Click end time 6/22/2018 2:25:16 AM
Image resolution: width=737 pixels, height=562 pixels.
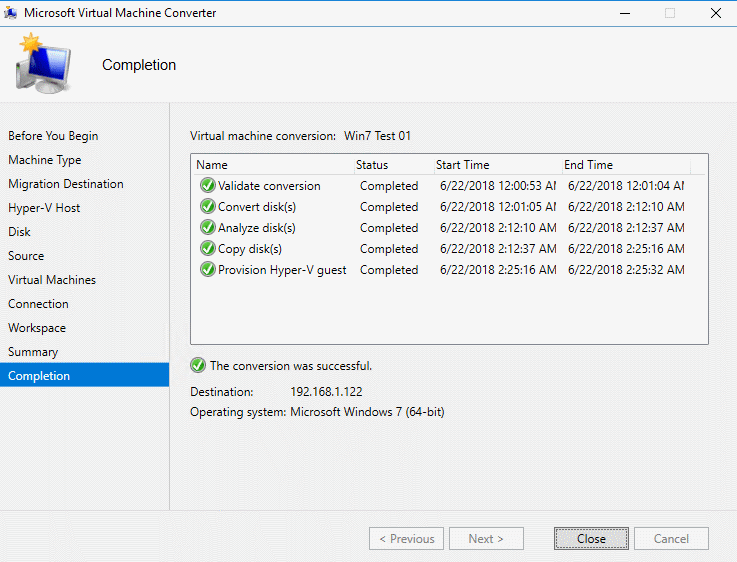point(626,249)
